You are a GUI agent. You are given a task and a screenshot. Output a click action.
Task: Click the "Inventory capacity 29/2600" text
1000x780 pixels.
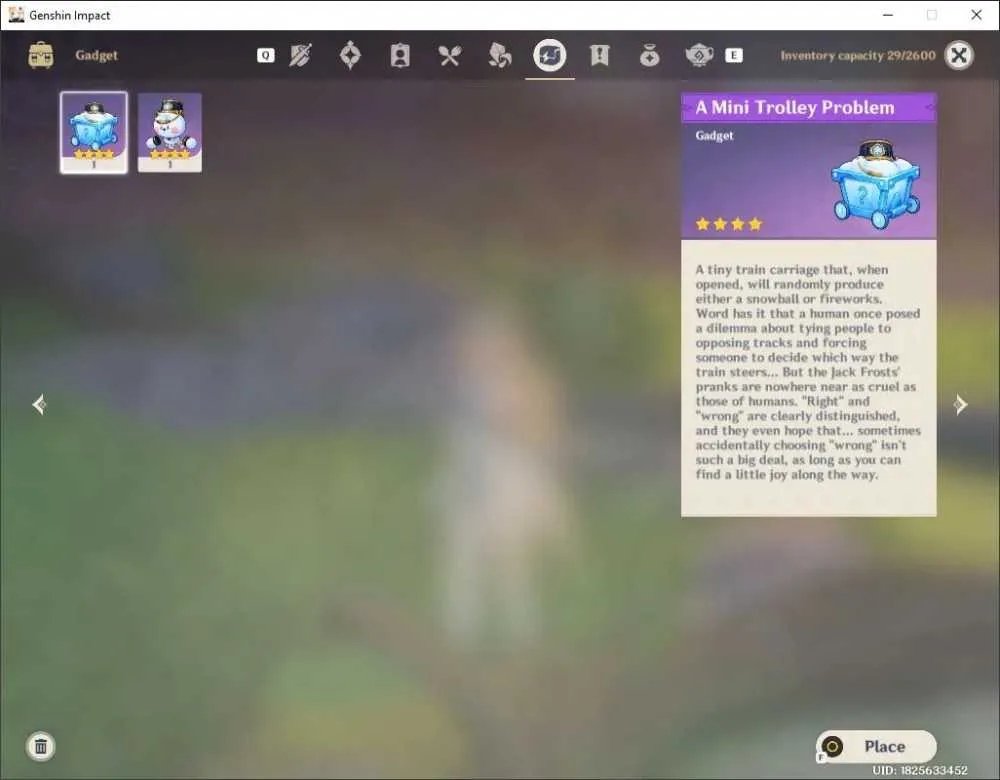pos(858,55)
